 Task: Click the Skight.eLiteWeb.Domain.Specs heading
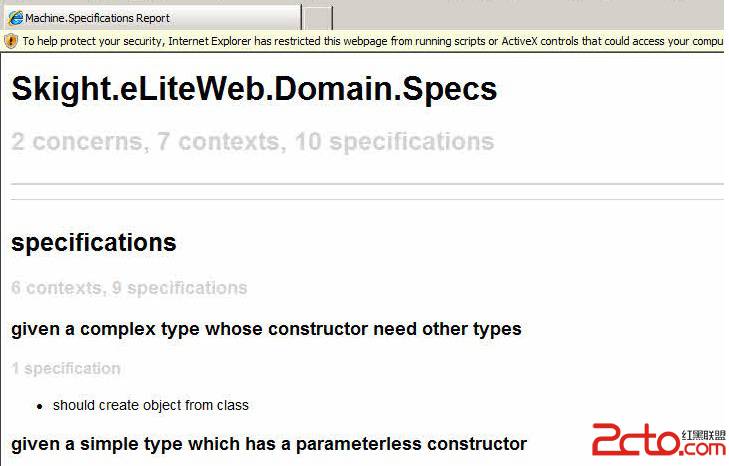(254, 89)
